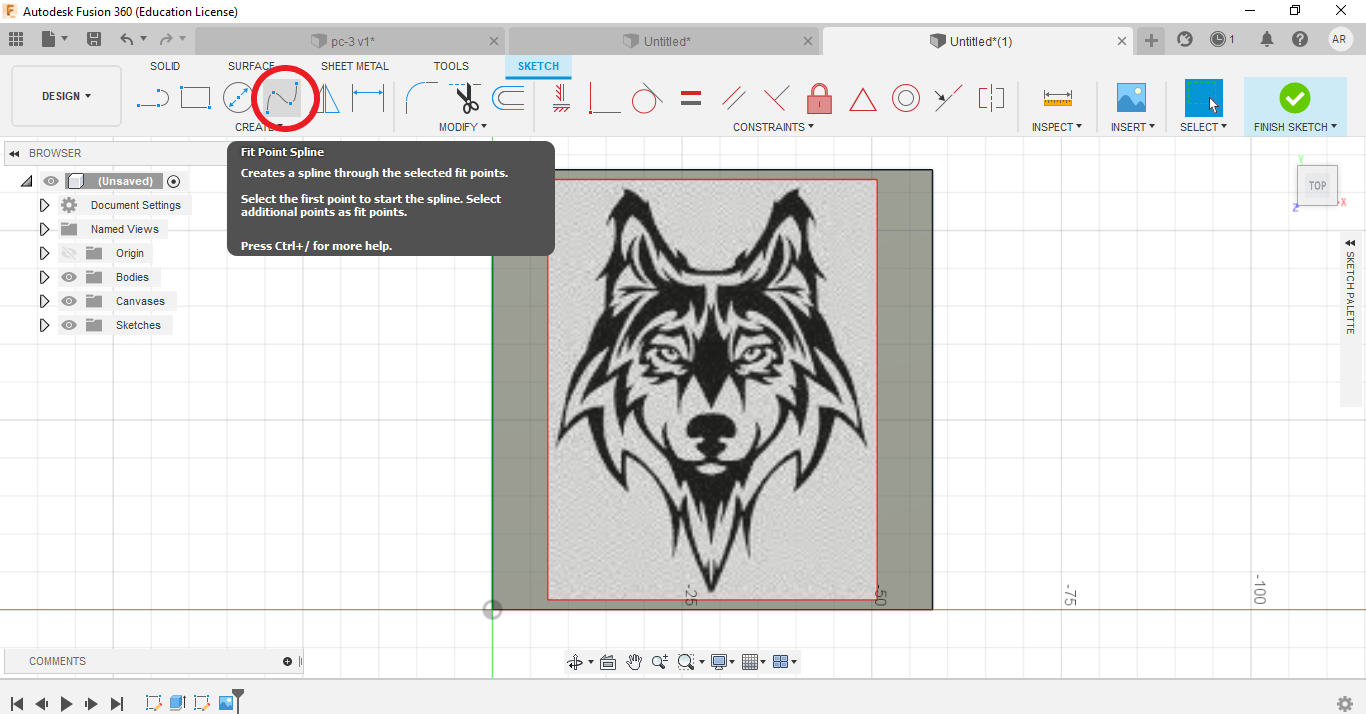Viewport: 1366px width, 714px height.
Task: Click the Sketch Dimension tool
Action: click(x=368, y=98)
